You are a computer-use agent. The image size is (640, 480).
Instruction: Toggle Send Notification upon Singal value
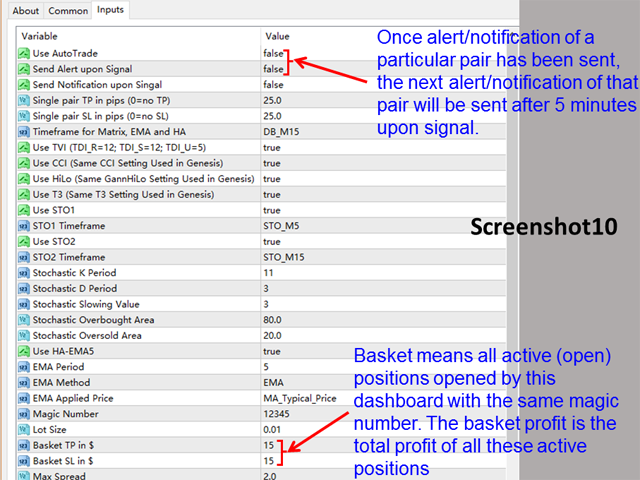pos(273,85)
